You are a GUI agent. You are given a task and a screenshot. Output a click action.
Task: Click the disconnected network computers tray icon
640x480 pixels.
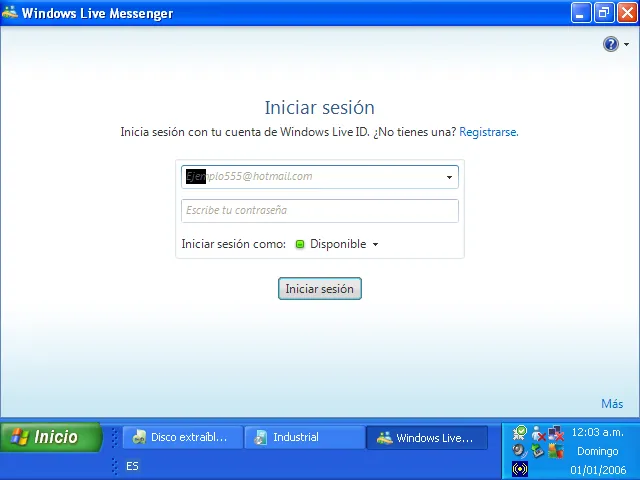point(556,433)
